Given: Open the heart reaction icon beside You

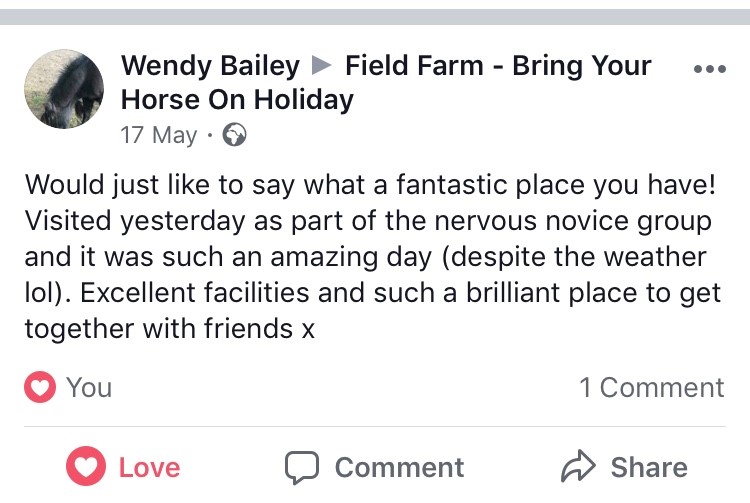Looking at the screenshot, I should coord(40,387).
